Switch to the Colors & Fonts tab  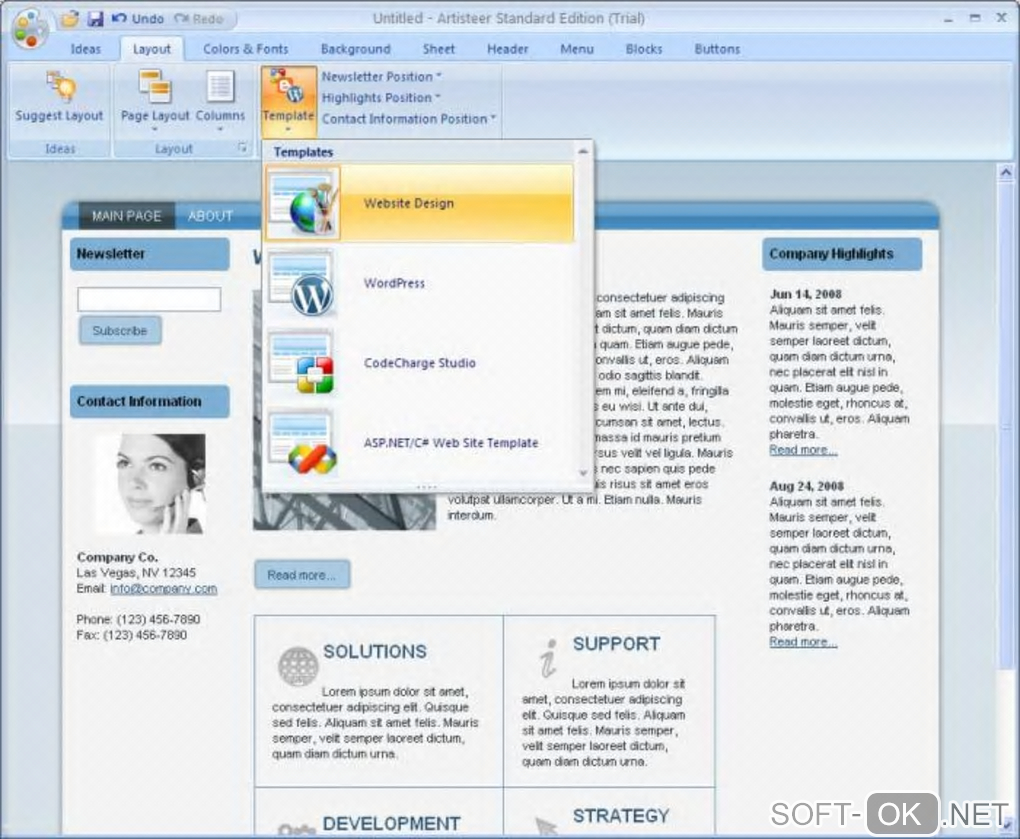click(245, 49)
